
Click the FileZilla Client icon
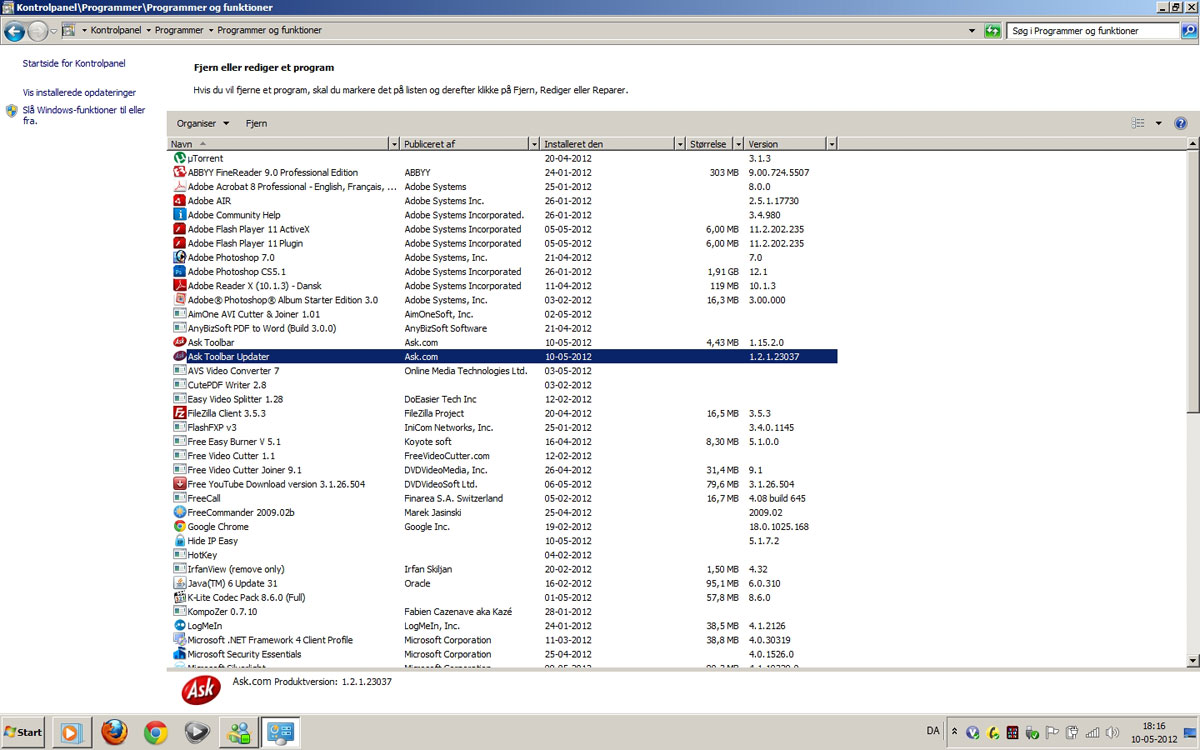coord(180,413)
